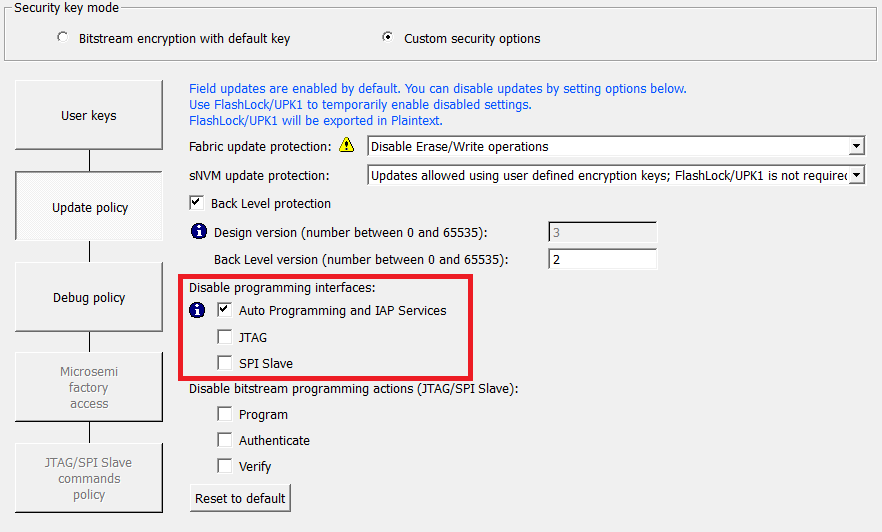882x532 pixels.
Task: Open the User keys step
Action: [x=89, y=115]
